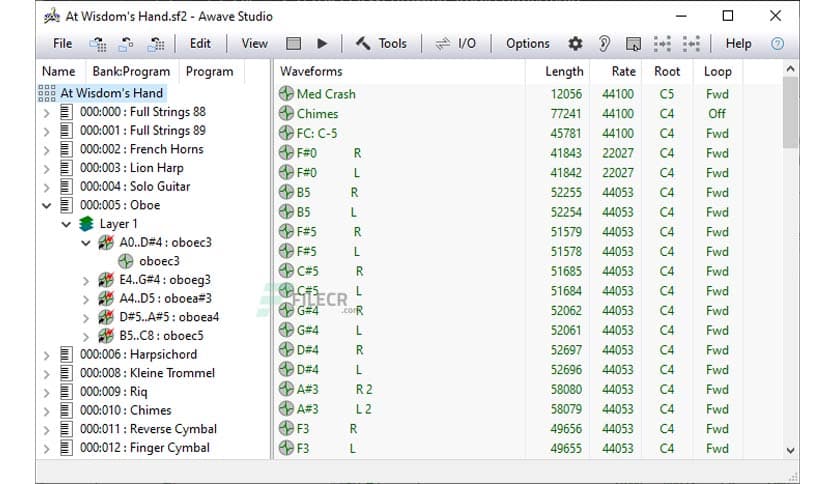This screenshot has width=836, height=484.
Task: Open the Help menu
Action: [738, 44]
